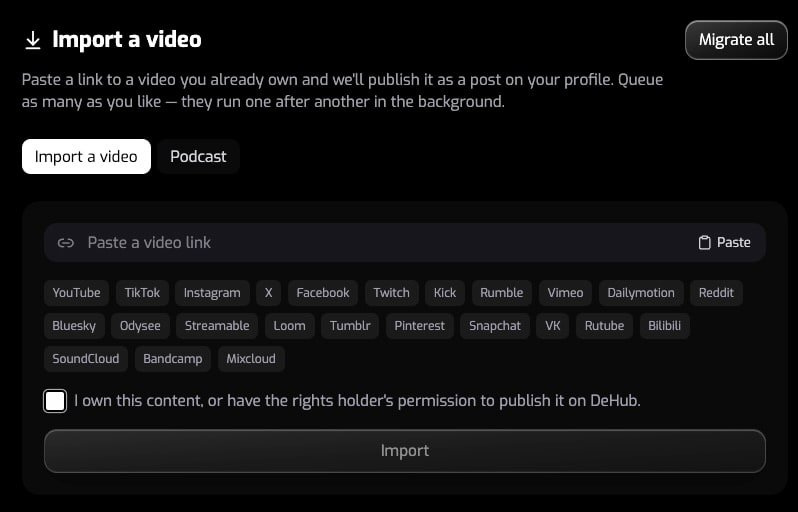Image resolution: width=798 pixels, height=512 pixels.
Task: Click the Rutube chip
Action: (604, 326)
